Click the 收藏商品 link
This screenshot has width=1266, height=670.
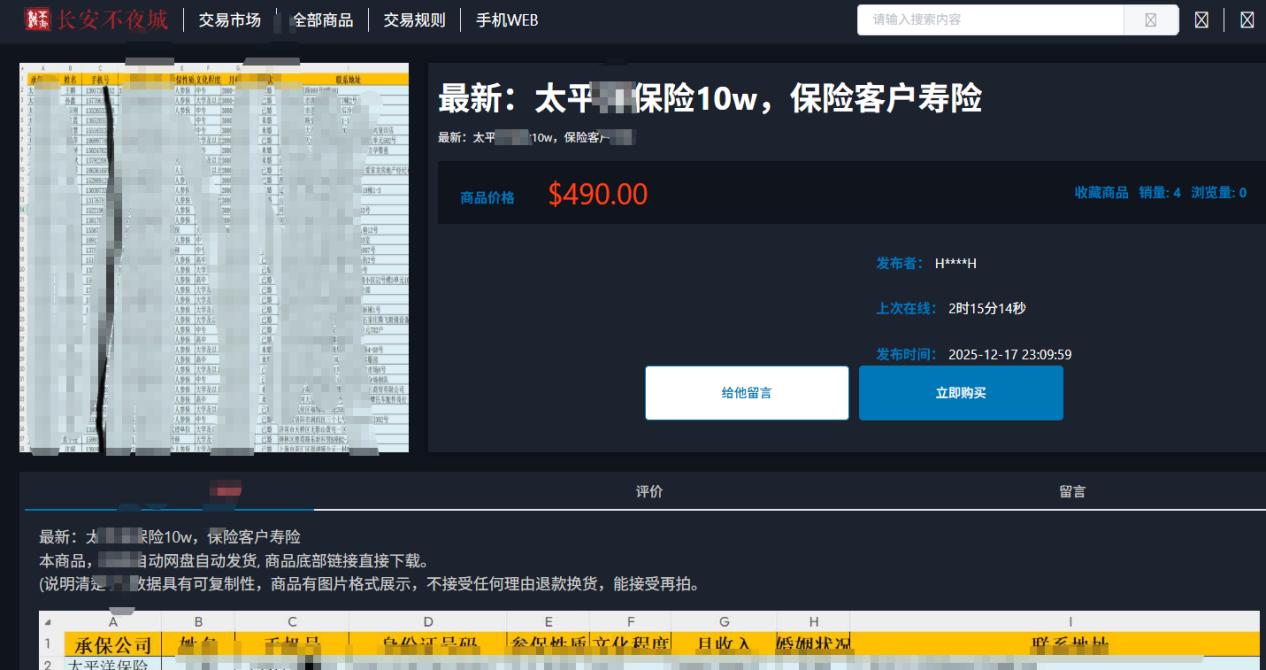click(x=1101, y=193)
